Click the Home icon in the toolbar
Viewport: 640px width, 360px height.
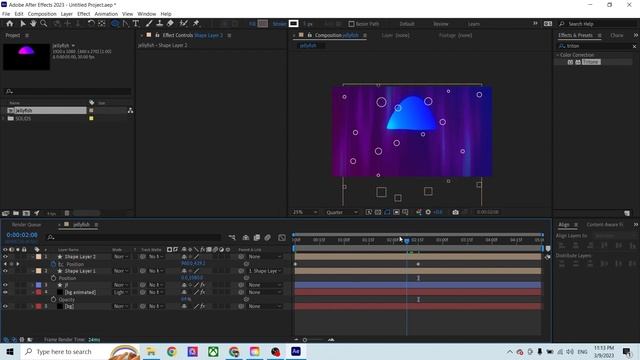tap(9, 24)
